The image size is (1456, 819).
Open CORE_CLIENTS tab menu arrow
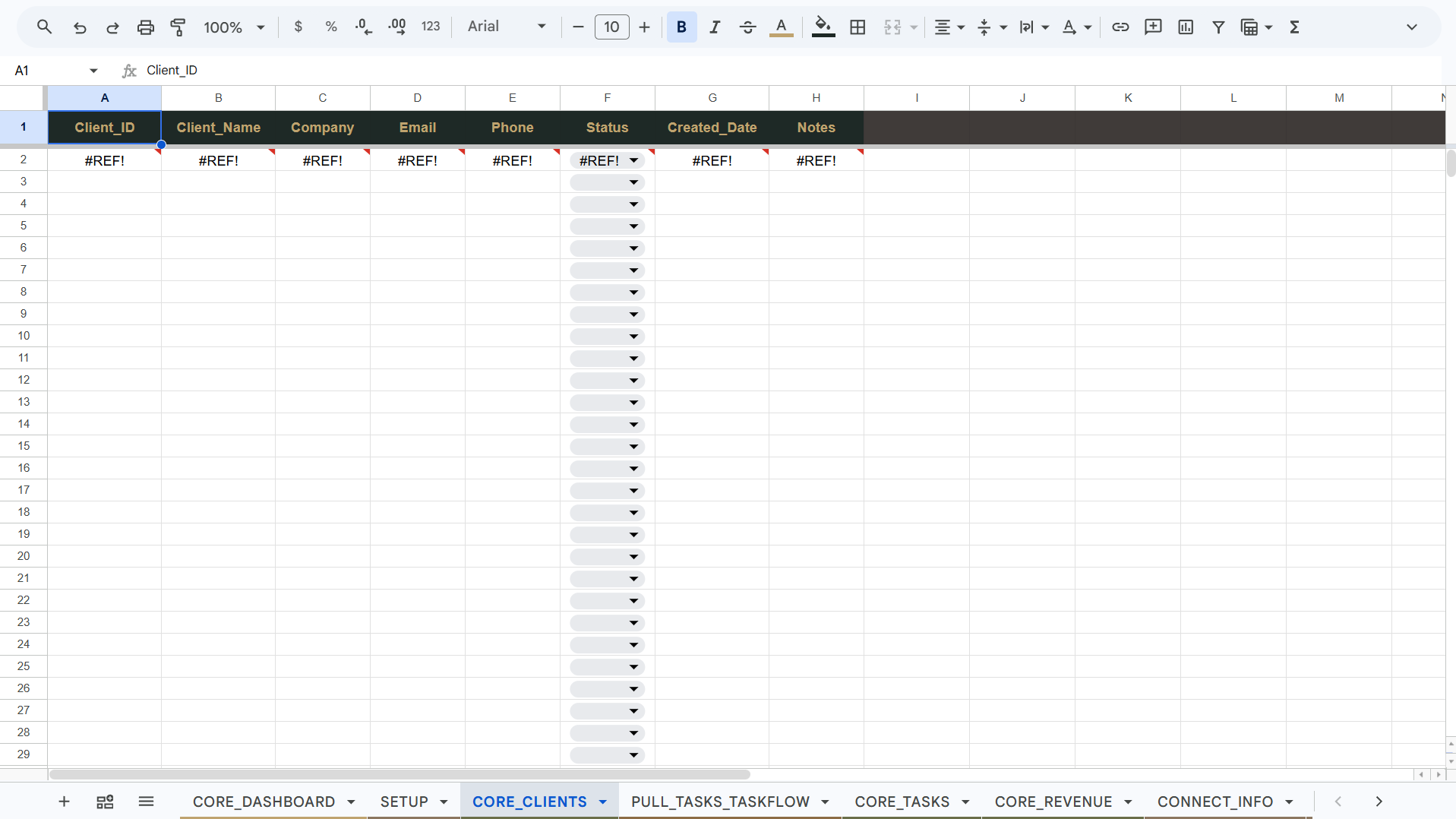[x=603, y=802]
